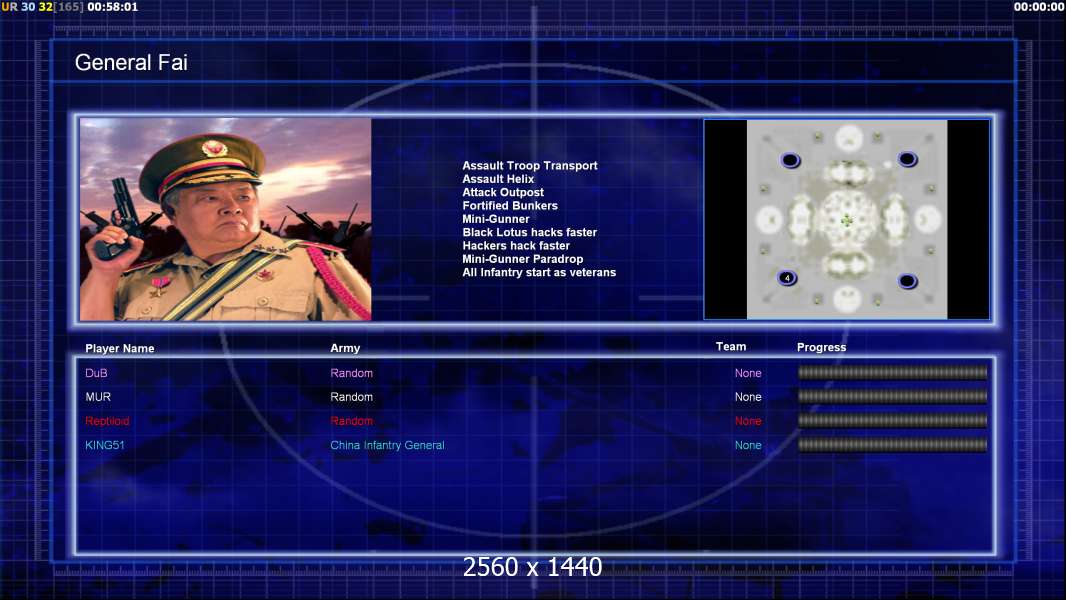Select player name 'MUR'
Screen dimensions: 1066x600
pos(98,397)
